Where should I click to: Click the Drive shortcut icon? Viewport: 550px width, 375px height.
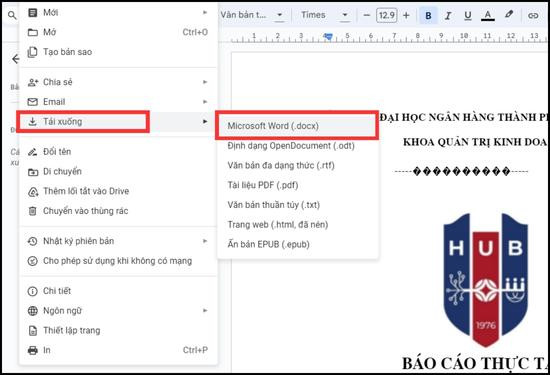click(x=33, y=192)
